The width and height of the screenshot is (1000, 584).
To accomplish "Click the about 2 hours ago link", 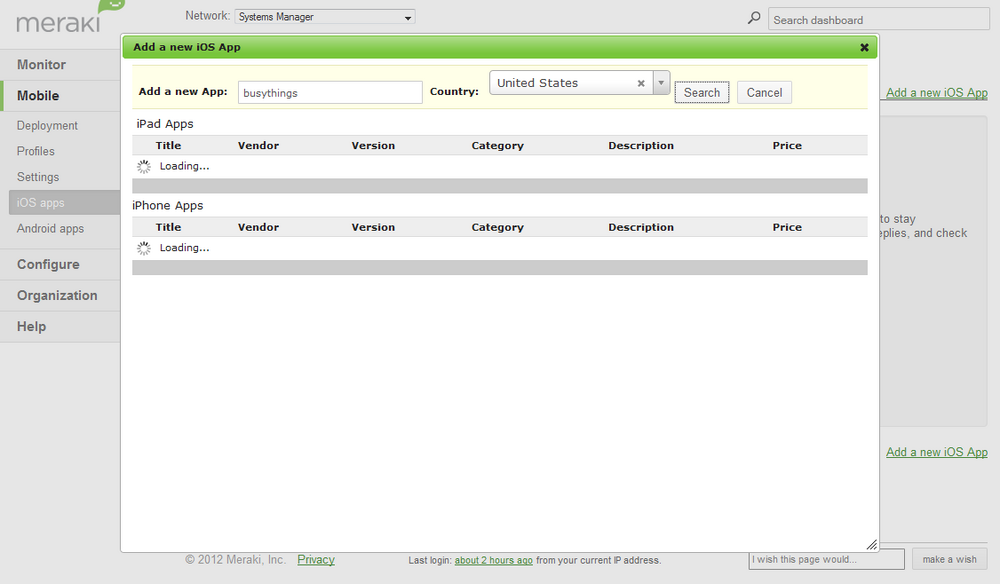I will pyautogui.click(x=493, y=560).
